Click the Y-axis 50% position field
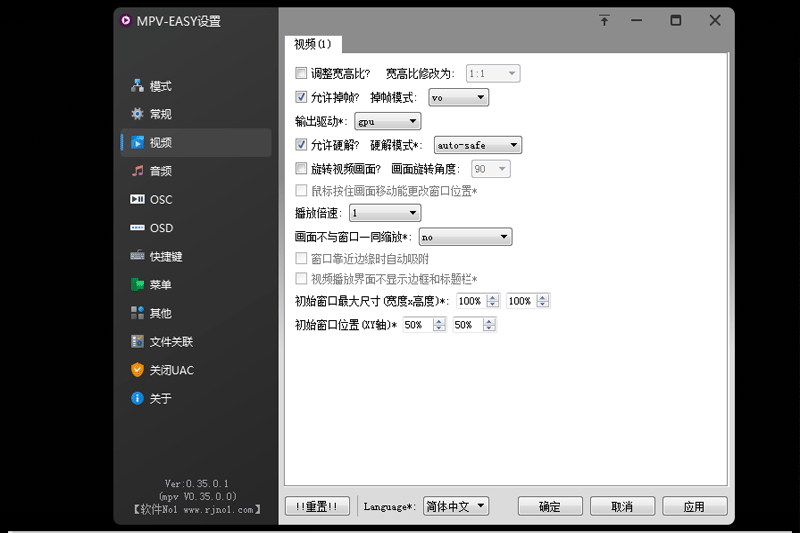The image size is (800, 533). [468, 325]
